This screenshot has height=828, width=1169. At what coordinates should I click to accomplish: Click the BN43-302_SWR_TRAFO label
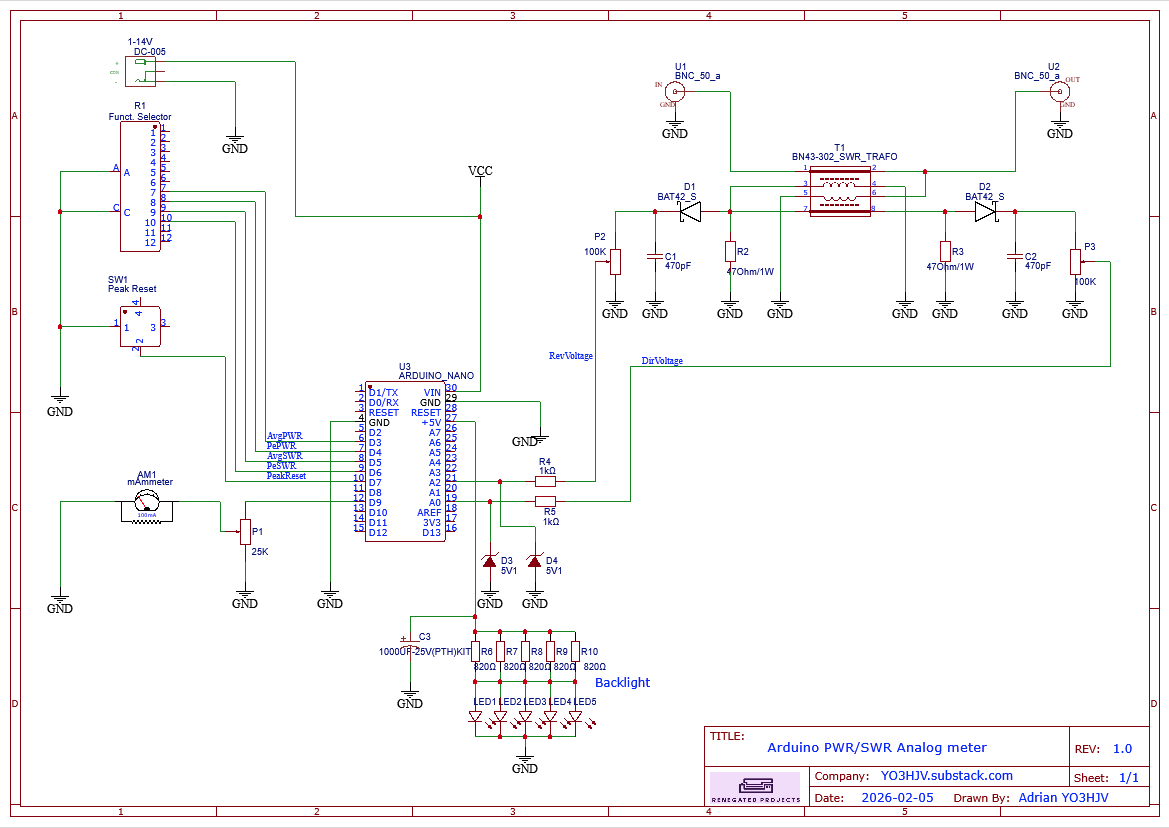coord(845,157)
